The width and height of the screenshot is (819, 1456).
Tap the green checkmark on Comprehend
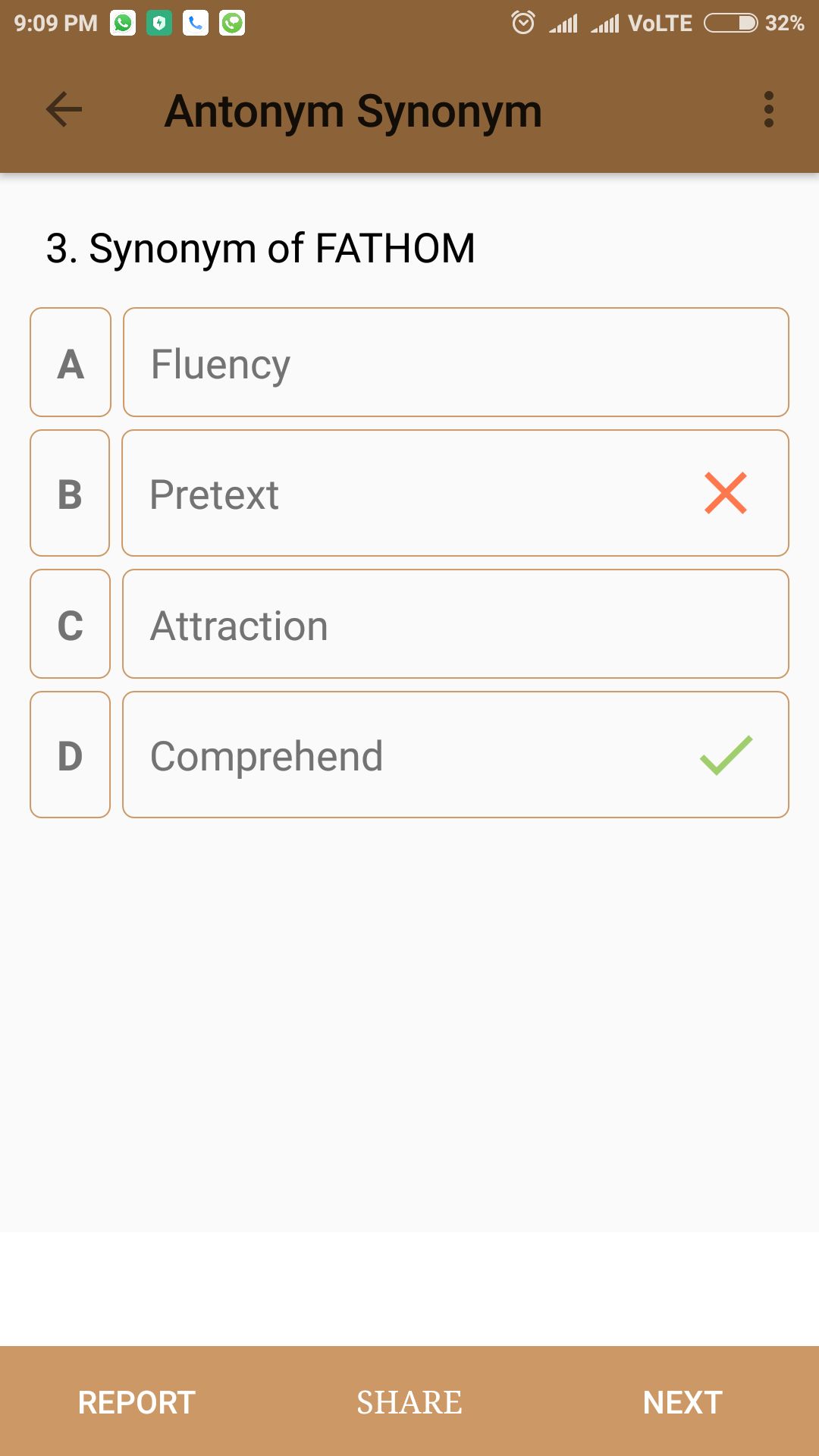pos(726,755)
